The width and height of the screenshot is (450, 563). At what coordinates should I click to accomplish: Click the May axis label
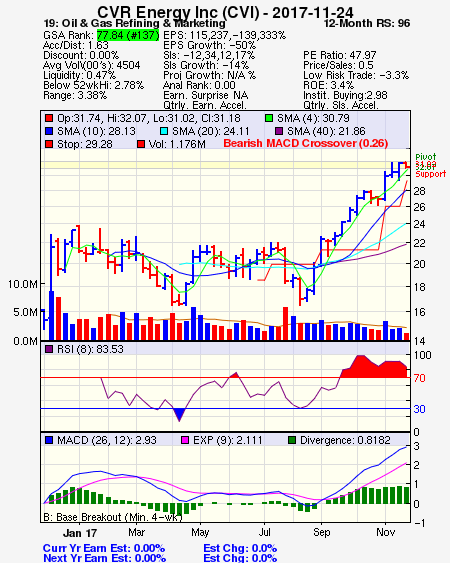click(x=200, y=532)
